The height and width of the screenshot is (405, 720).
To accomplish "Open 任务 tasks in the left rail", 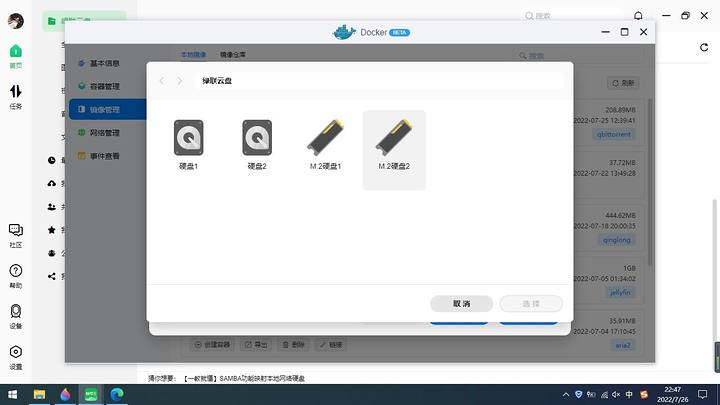I will coord(16,97).
